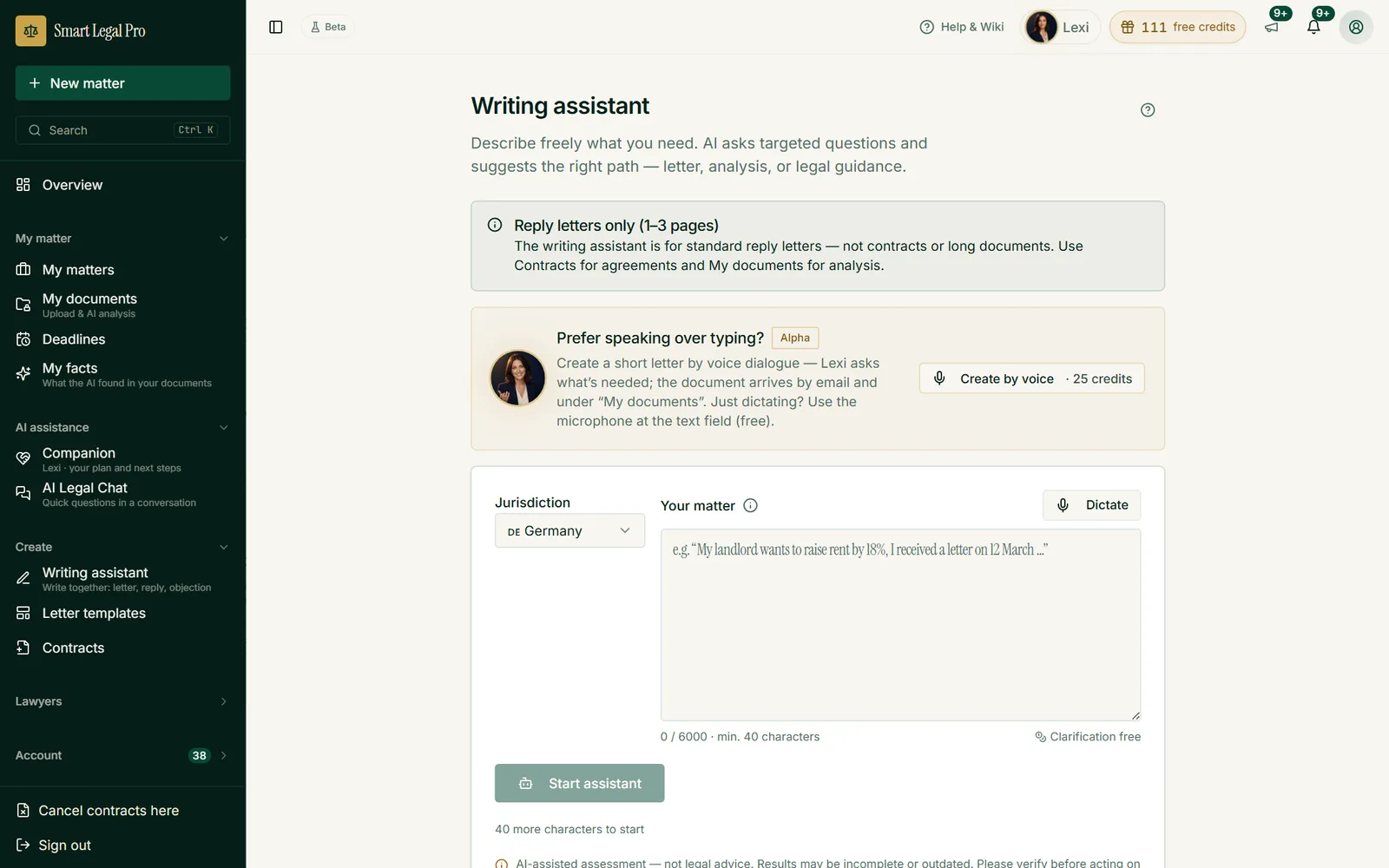Click the Smart Legal Pro logo
The image size is (1389, 868).
pos(81,31)
